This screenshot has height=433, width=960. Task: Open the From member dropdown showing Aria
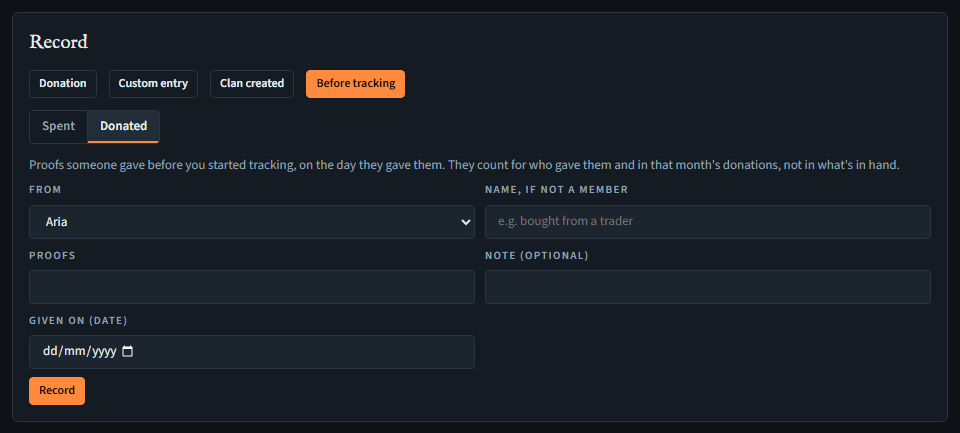pos(252,222)
